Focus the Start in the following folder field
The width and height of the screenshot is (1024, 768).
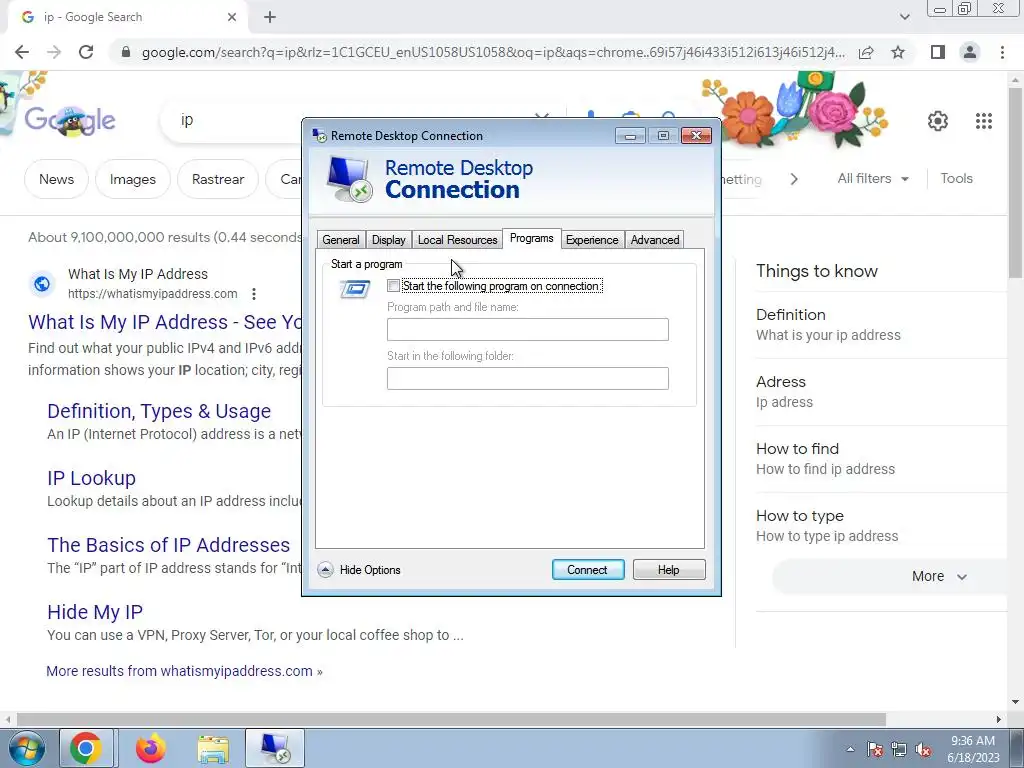(528, 378)
